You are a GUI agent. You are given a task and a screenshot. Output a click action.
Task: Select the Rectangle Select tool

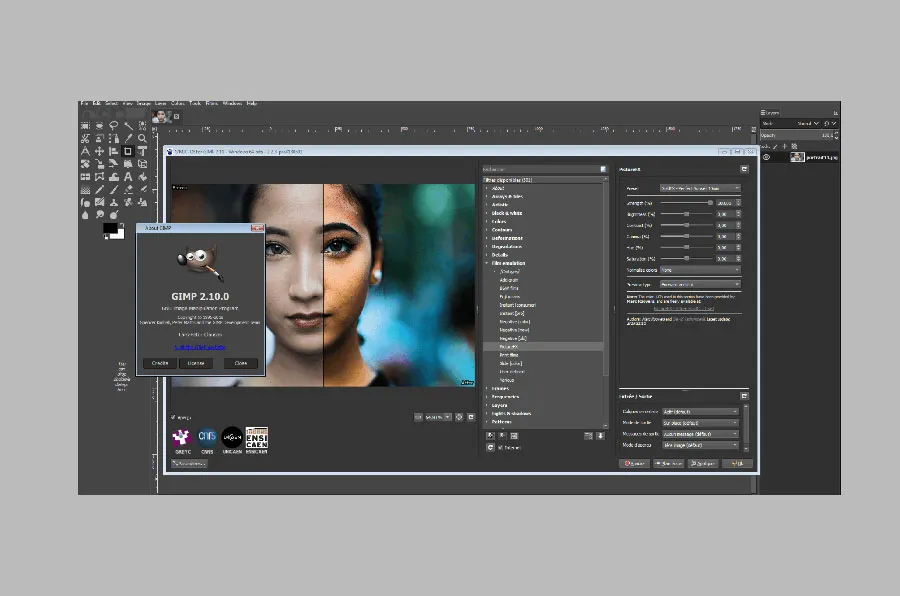[86, 126]
